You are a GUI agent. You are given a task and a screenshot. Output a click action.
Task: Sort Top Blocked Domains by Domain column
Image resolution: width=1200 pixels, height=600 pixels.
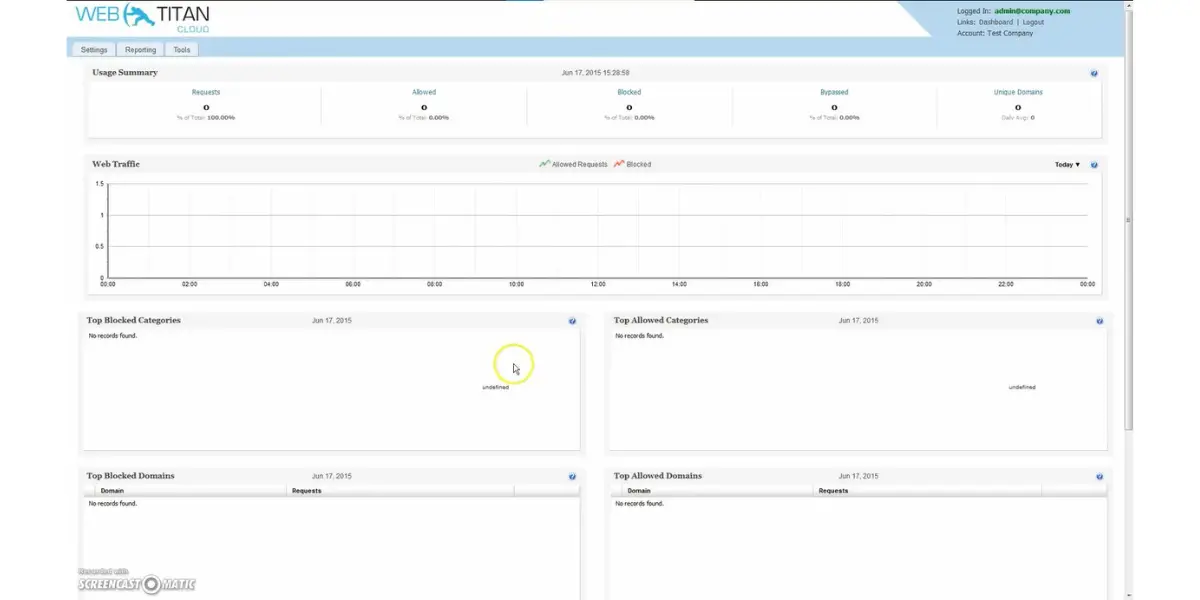(188, 491)
